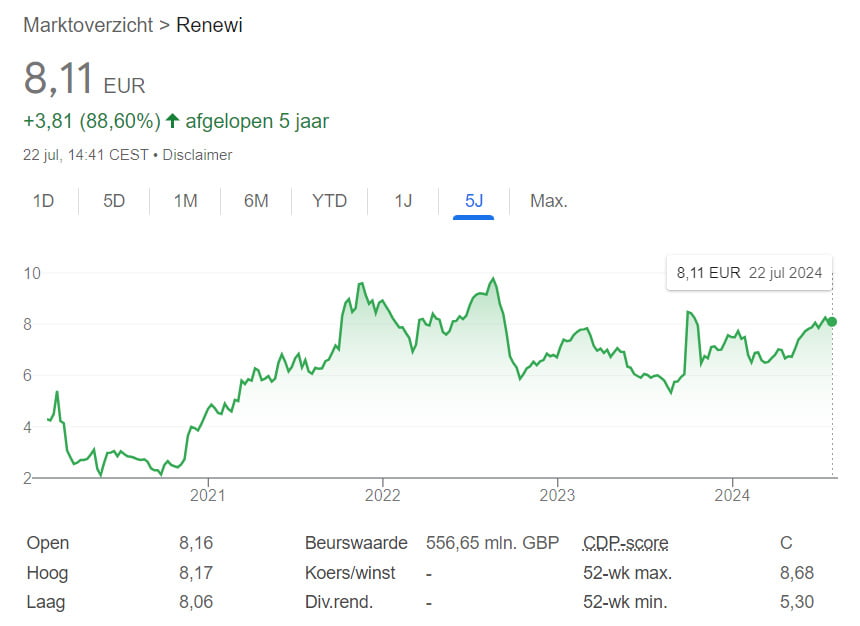The image size is (860, 626).
Task: Click the 2021 label on chart axis
Action: pos(207,494)
